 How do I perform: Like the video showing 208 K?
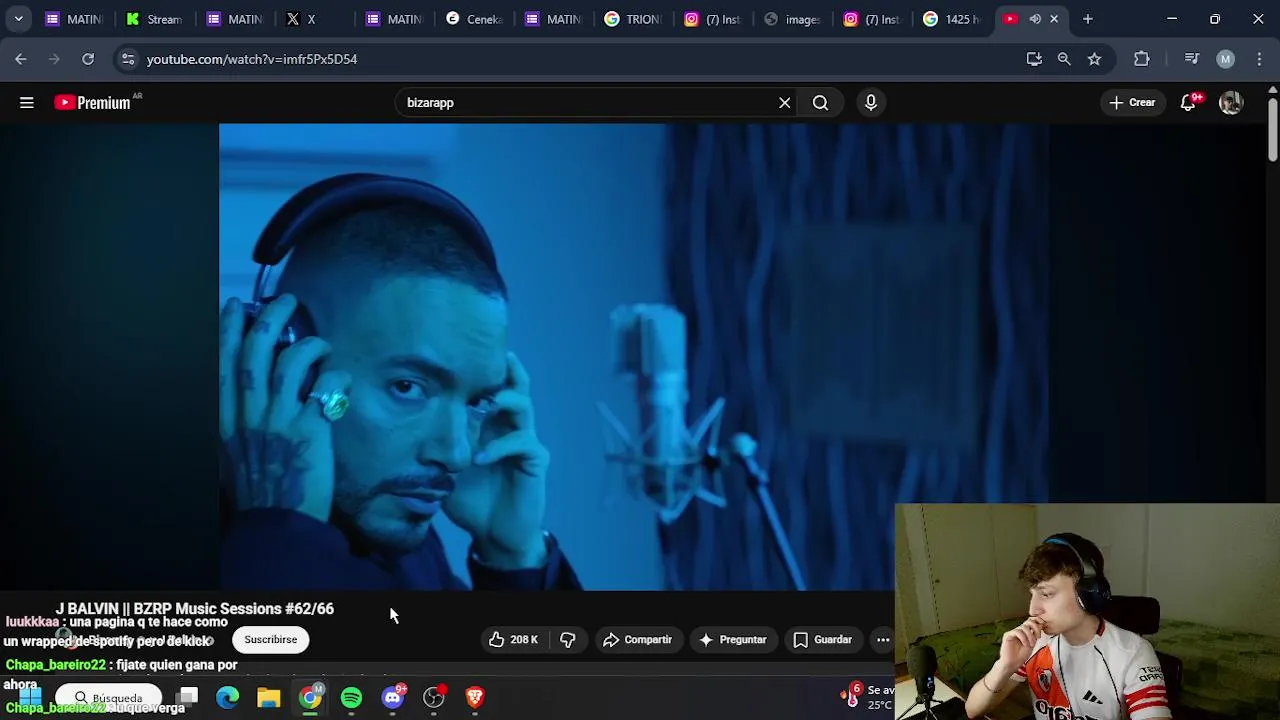click(x=514, y=639)
